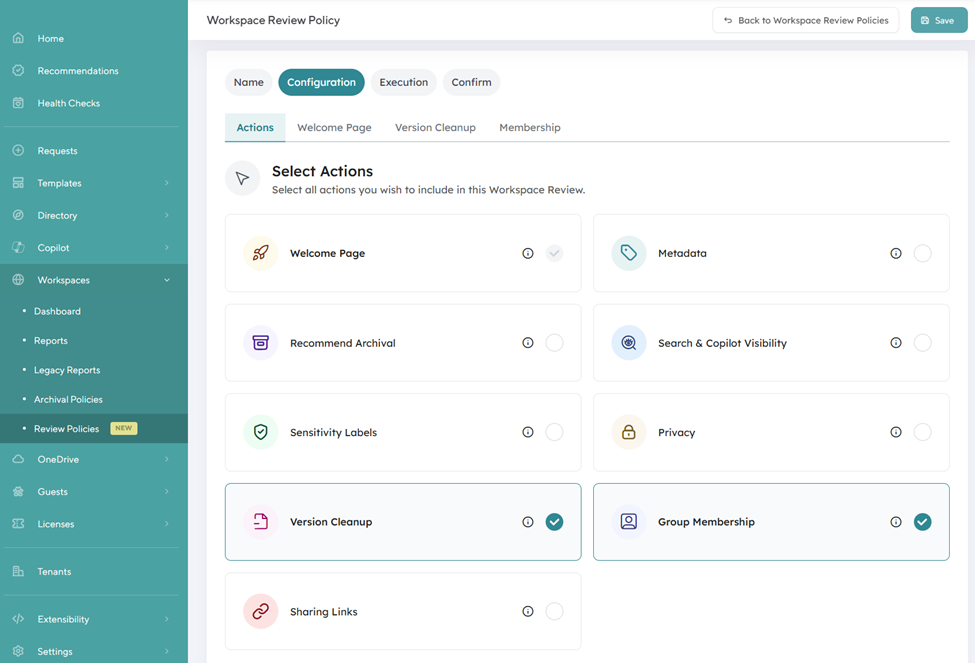Open info icon for Metadata
Image resolution: width=975 pixels, height=663 pixels.
click(896, 253)
